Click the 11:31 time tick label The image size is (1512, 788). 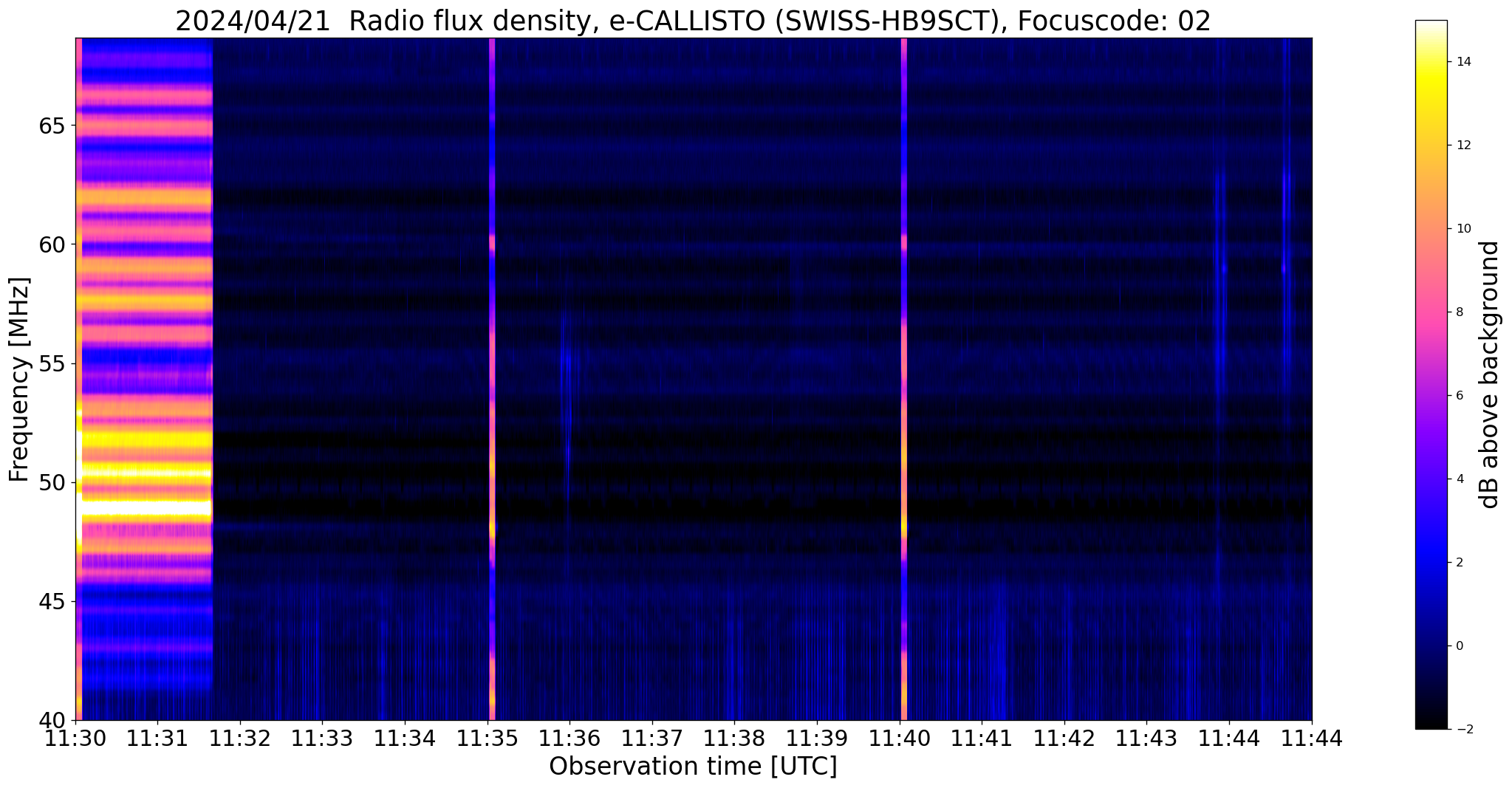click(158, 738)
